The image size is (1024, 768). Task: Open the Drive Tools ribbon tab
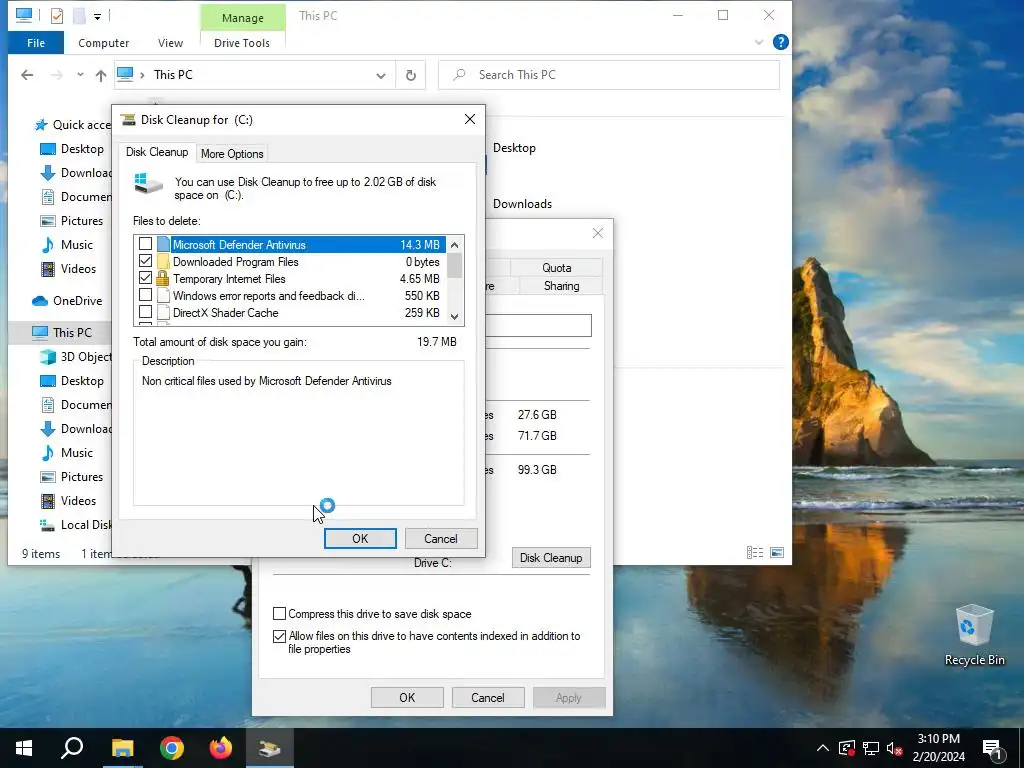click(242, 43)
